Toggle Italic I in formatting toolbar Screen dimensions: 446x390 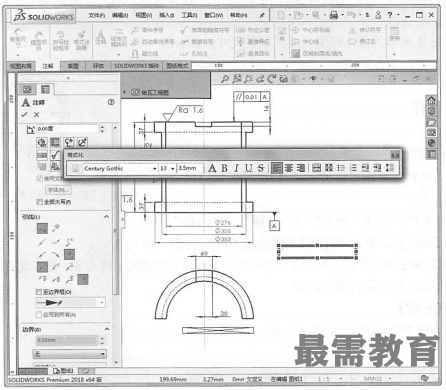pos(236,168)
